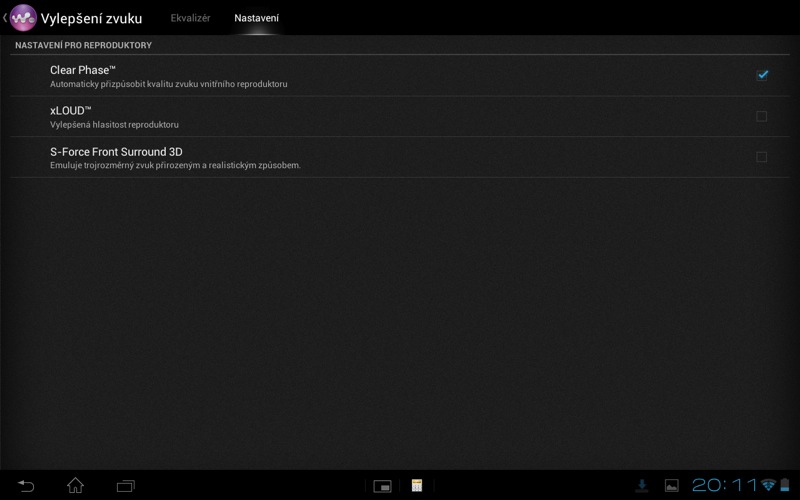This screenshot has width=800, height=500.
Task: Select the Clear Phase setting row
Action: [x=399, y=76]
